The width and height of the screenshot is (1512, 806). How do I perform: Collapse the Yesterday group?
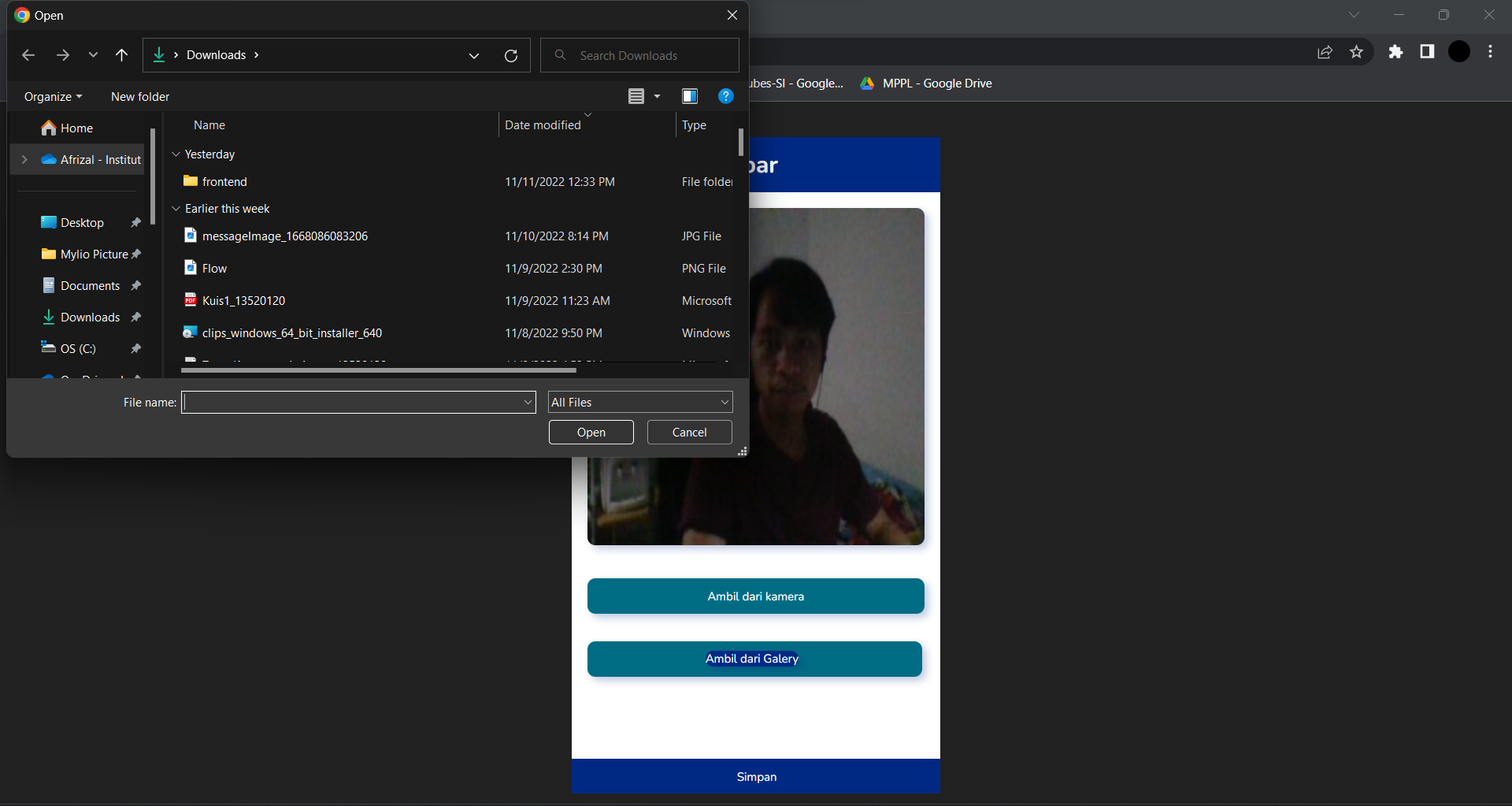(x=176, y=154)
